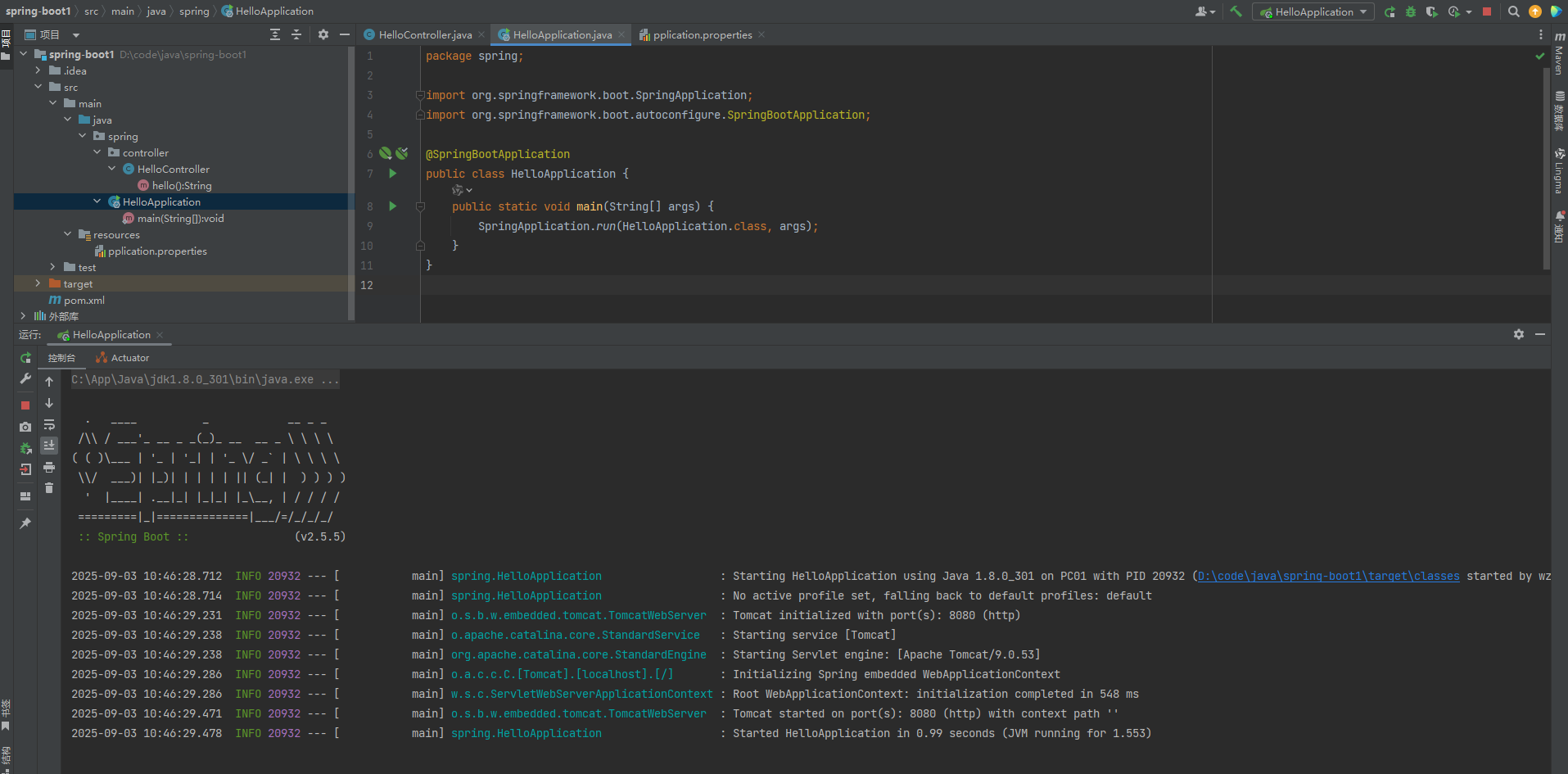Click the print console output icon
The image size is (1568, 774).
[49, 467]
